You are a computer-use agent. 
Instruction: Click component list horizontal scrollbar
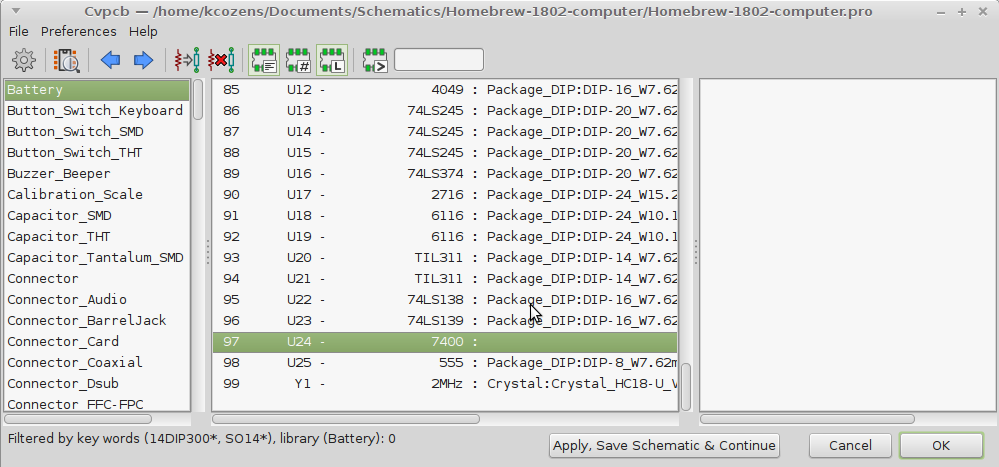[346, 419]
